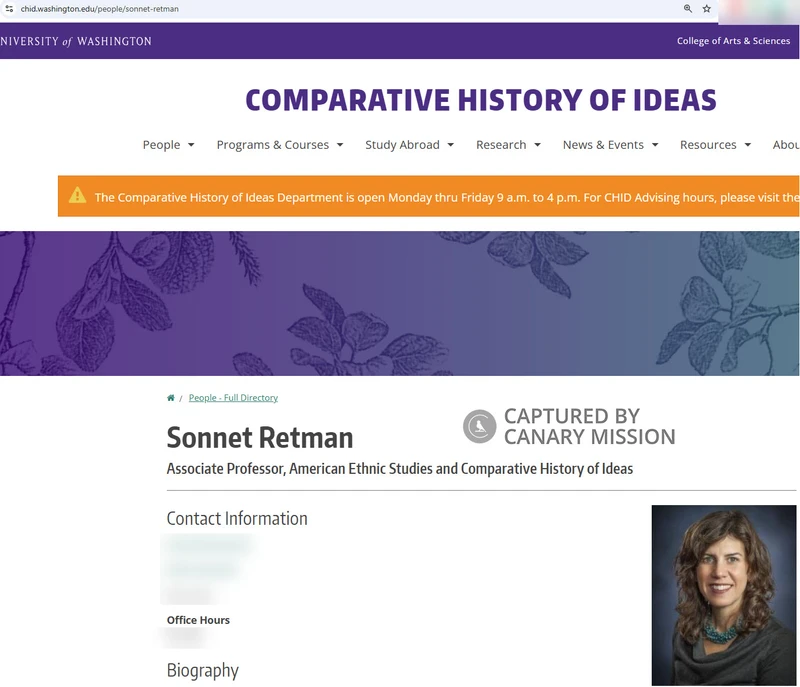The height and width of the screenshot is (687, 800).
Task: Follow the People - Full Directory breadcrumb link
Action: pos(233,398)
